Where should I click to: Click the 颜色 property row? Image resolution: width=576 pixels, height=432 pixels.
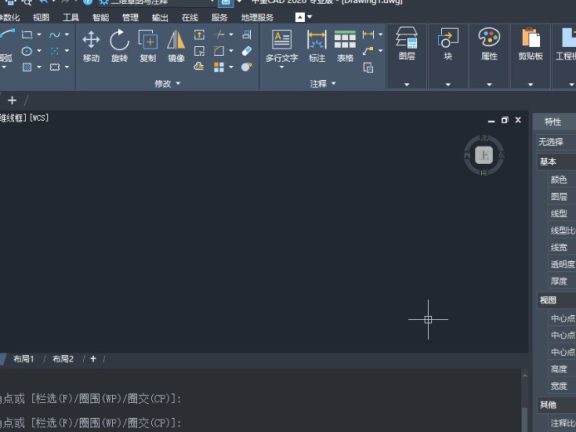(x=559, y=180)
